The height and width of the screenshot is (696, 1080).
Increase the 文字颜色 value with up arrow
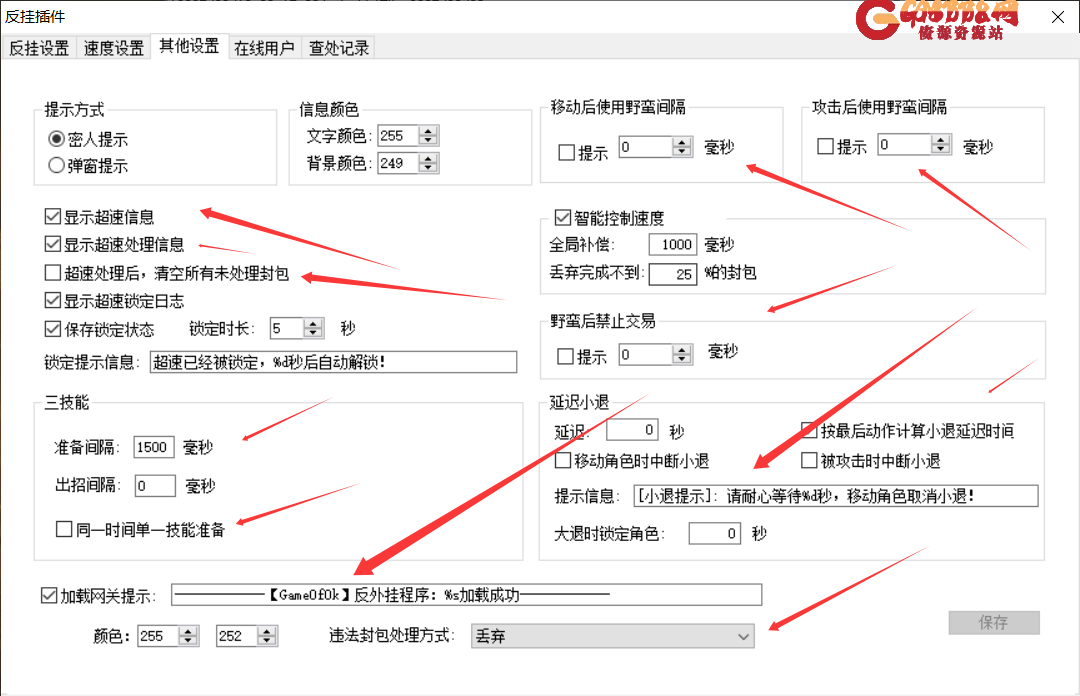(429, 131)
